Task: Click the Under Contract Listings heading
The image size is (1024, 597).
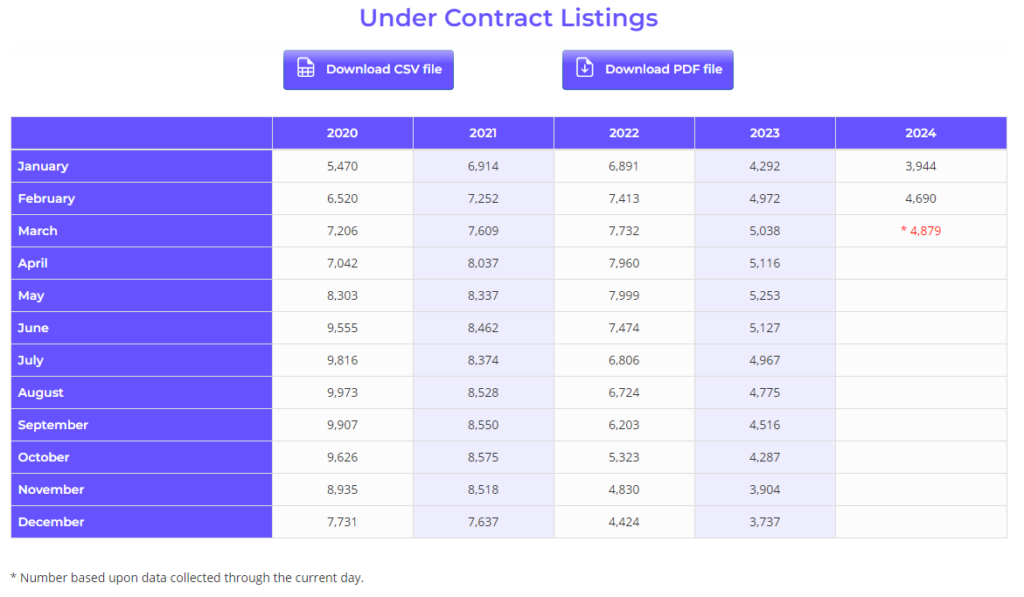Action: point(508,18)
